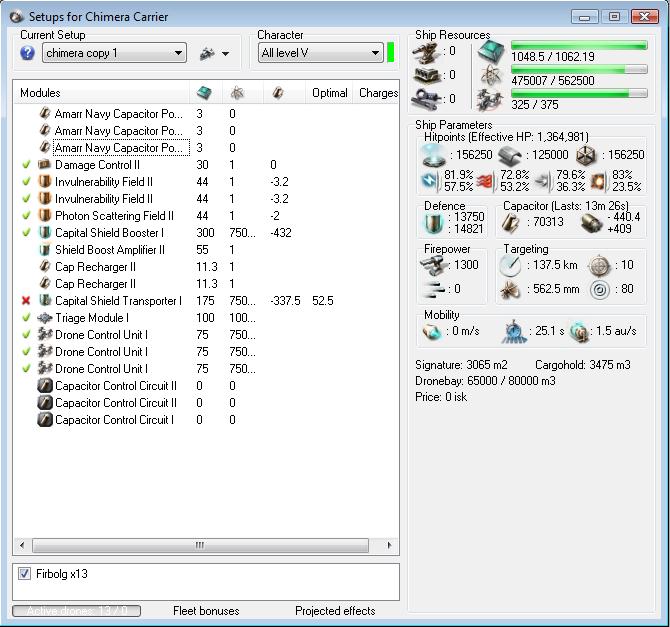Click the CPU chip icon beside 1048.5 / 1062.19
Image resolution: width=670 pixels, height=627 pixels.
coord(491,52)
